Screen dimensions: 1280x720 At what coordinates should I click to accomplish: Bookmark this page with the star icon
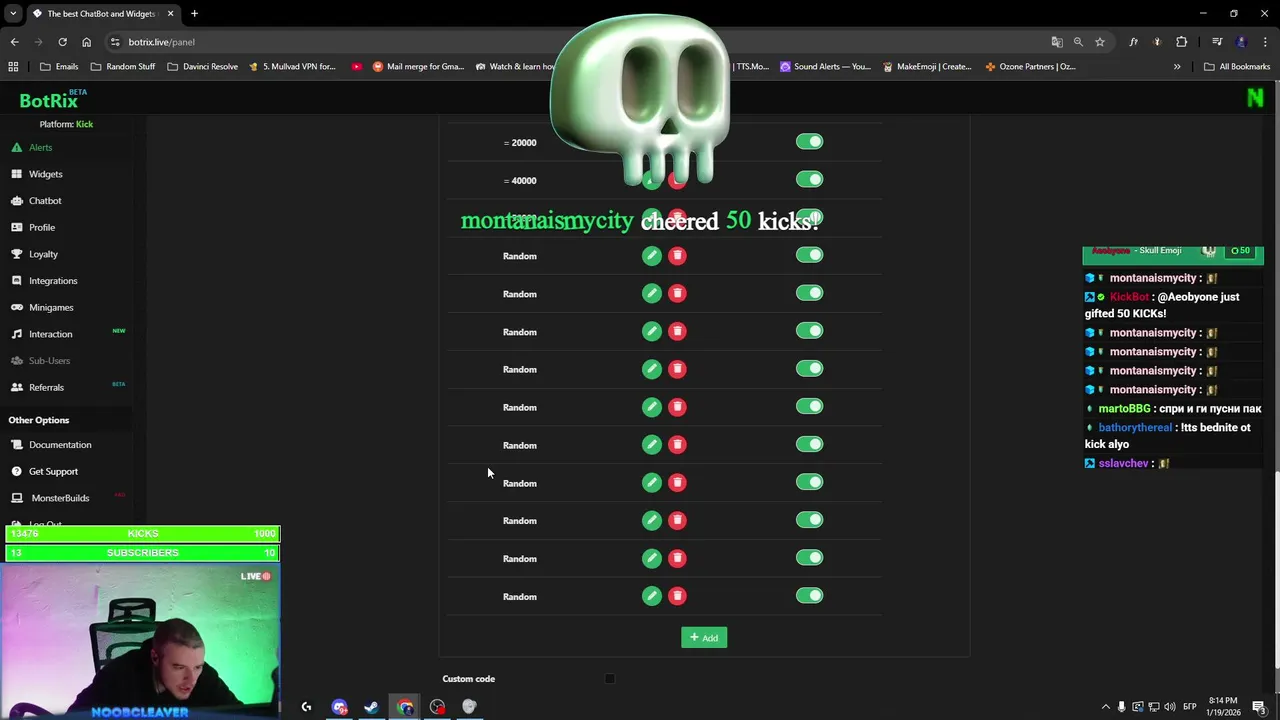[1100, 42]
